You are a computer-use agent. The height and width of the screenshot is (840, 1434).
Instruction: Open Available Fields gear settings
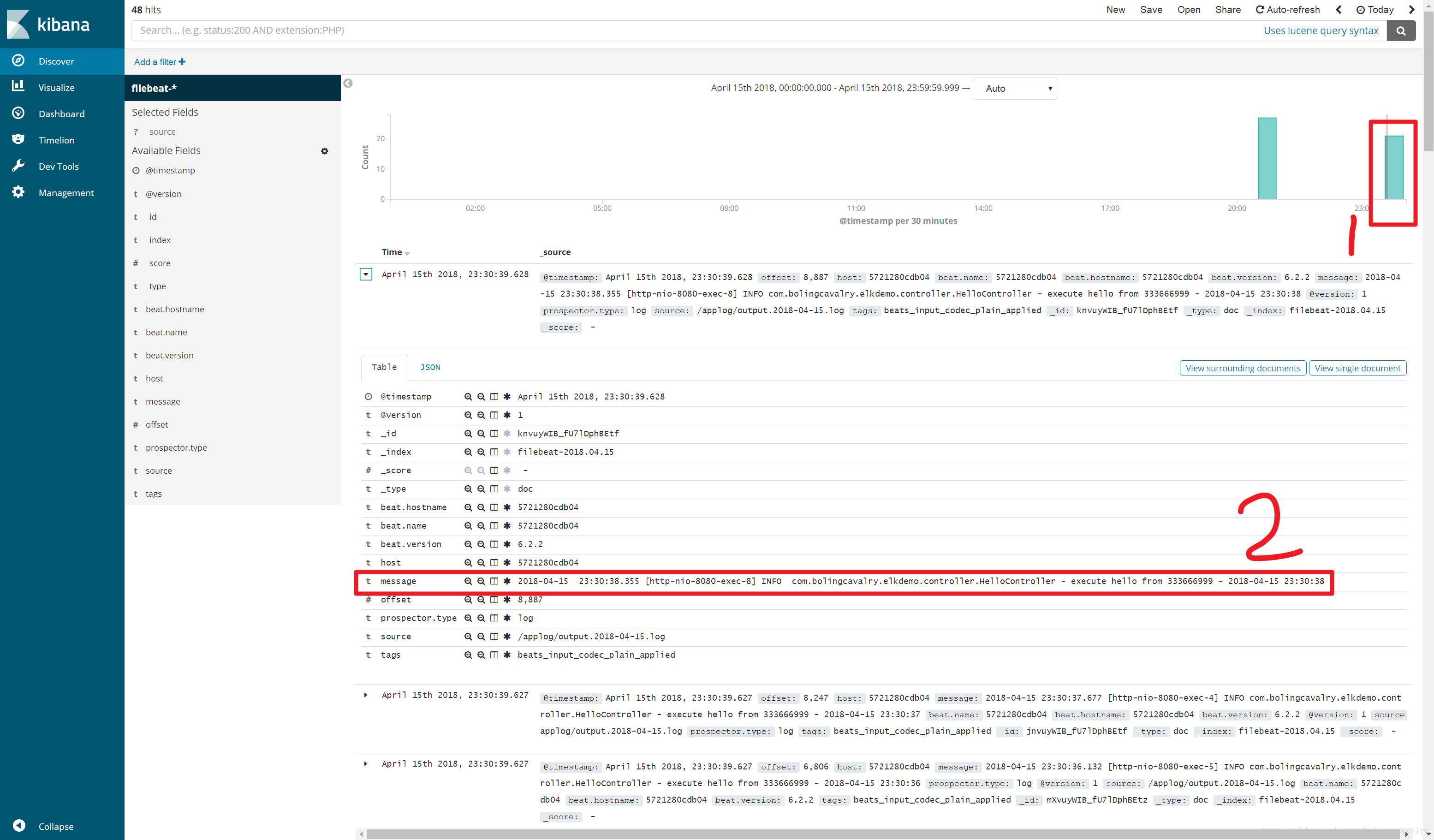click(x=324, y=151)
